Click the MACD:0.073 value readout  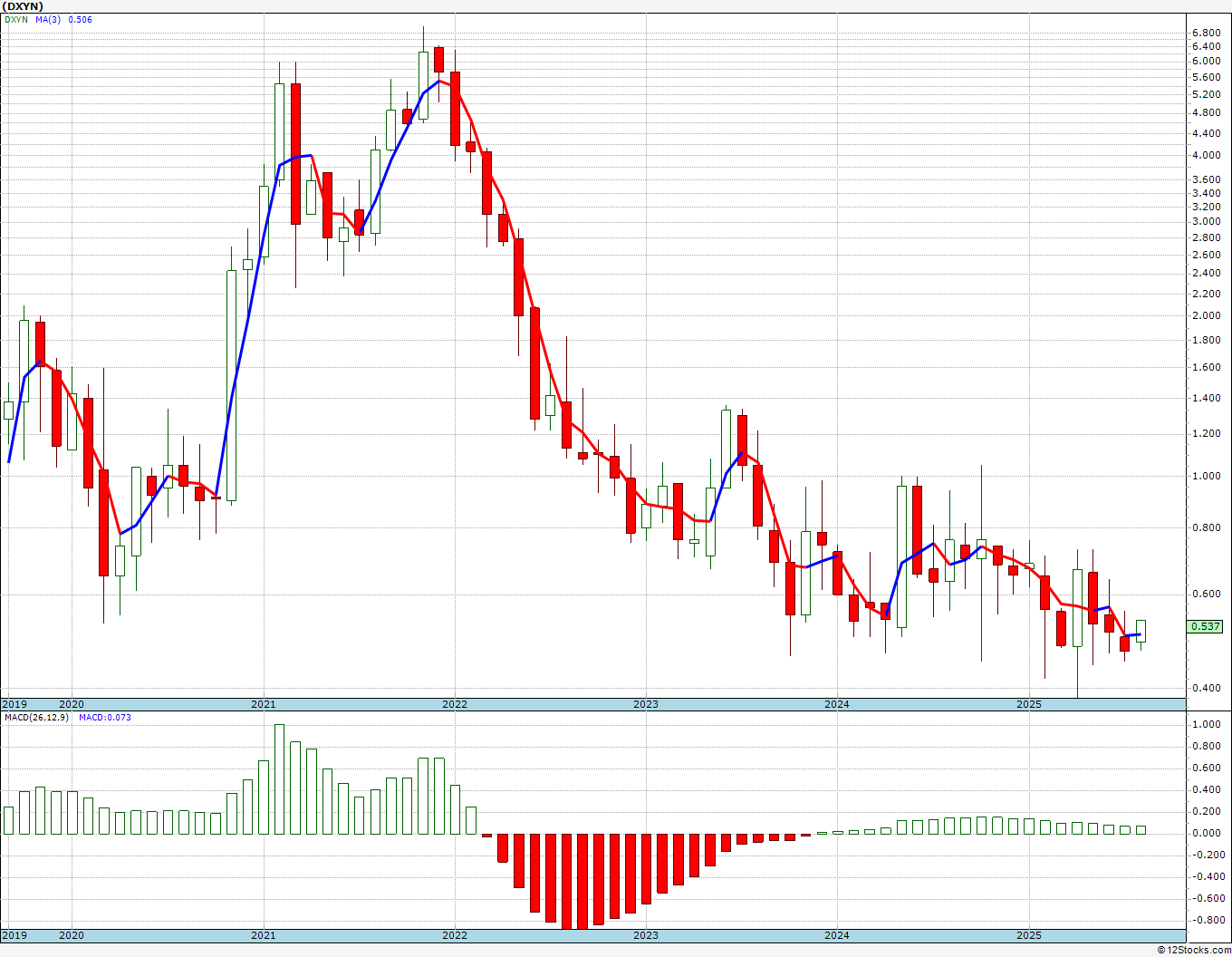[105, 718]
